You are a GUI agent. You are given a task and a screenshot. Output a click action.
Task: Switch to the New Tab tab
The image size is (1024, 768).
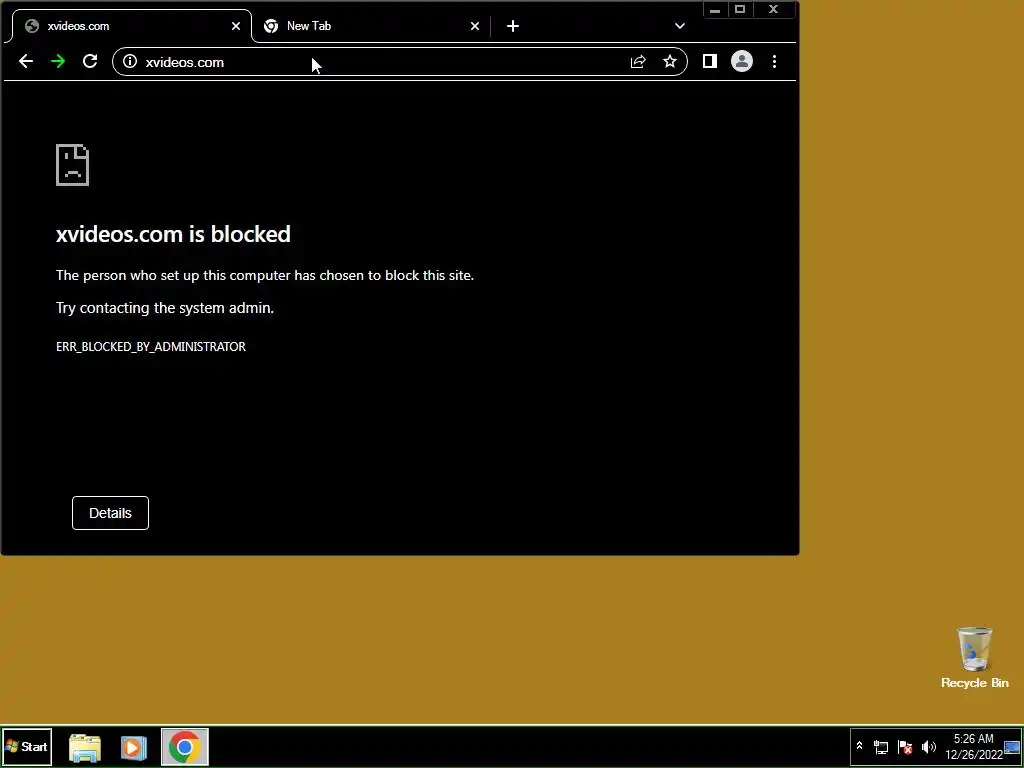370,26
